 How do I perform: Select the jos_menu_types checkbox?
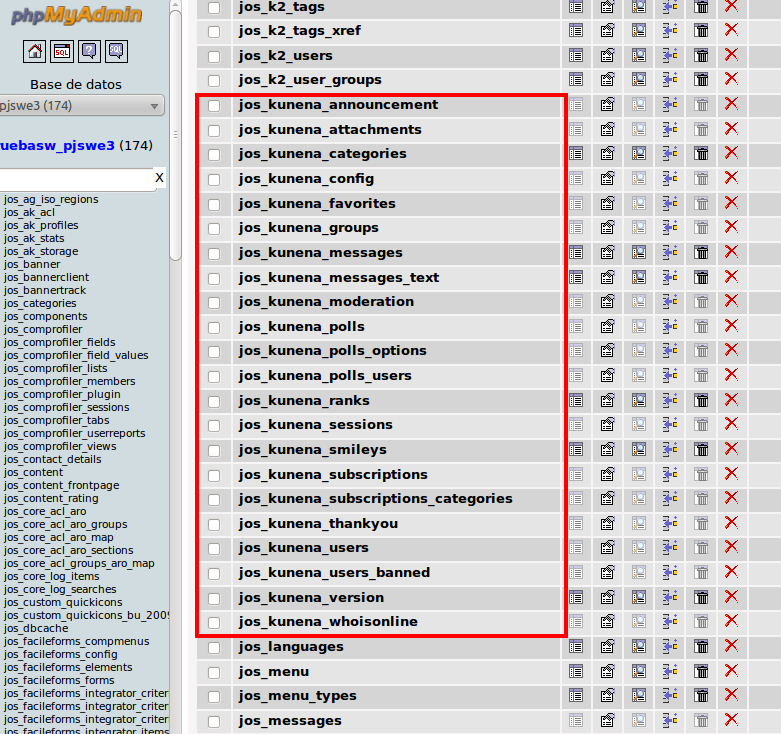coord(214,697)
